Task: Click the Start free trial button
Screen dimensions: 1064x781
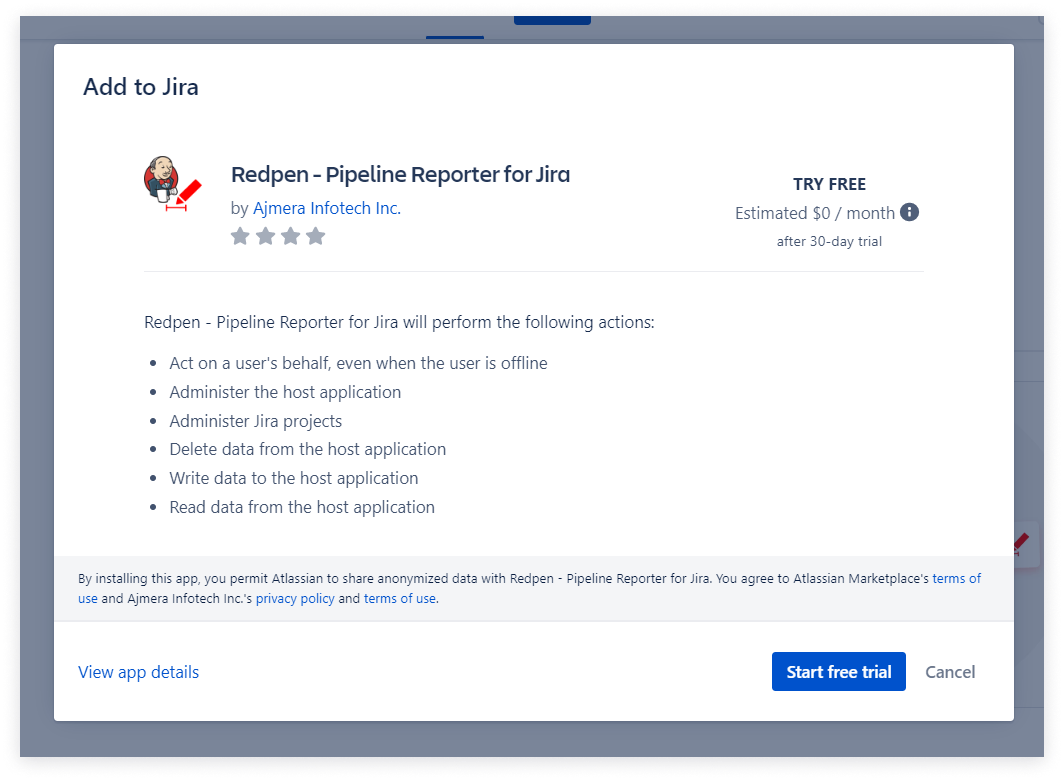Action: [838, 672]
